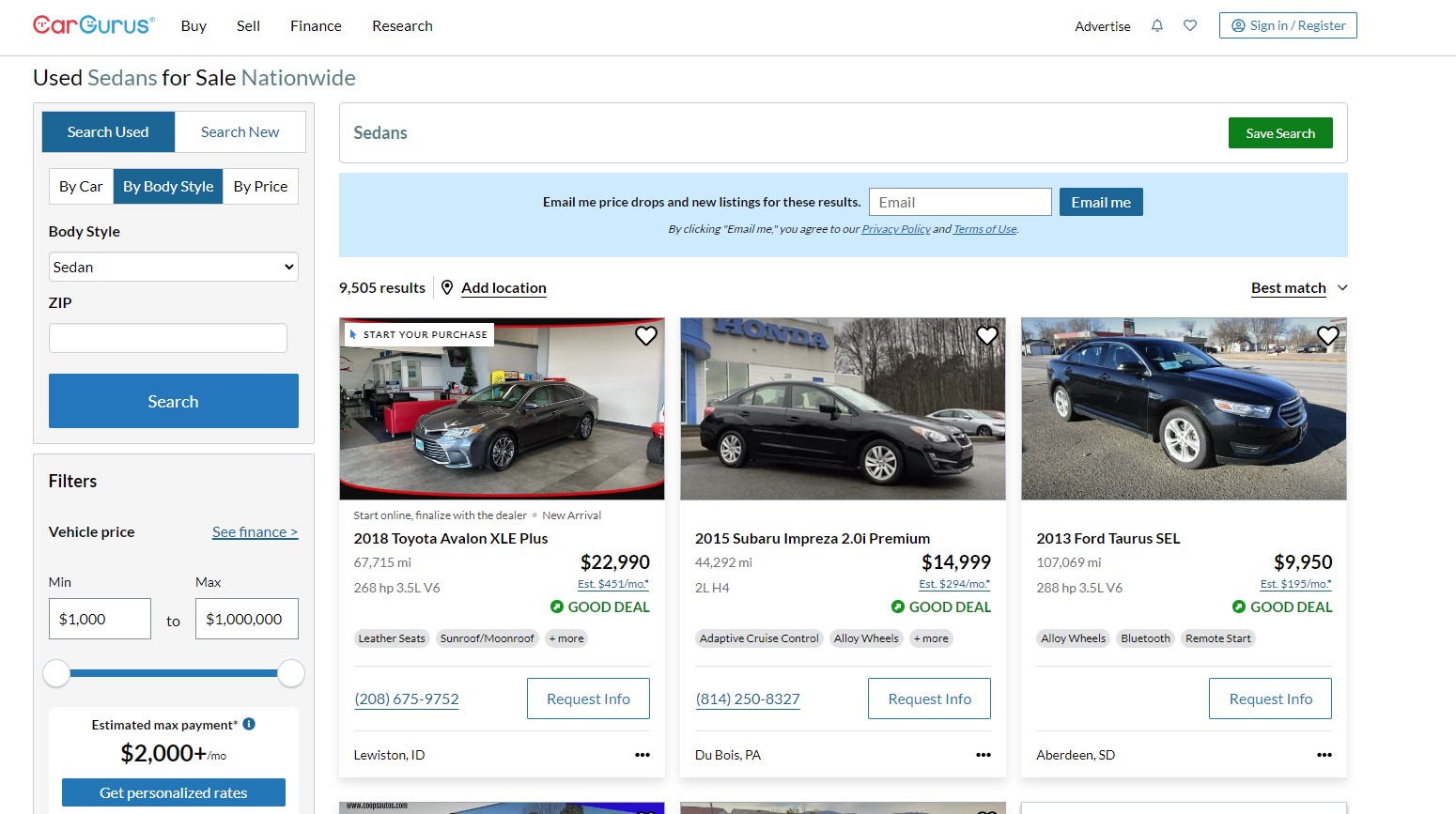Favorite the Ford Taurus listing heart
Image resolution: width=1456 pixels, height=814 pixels.
point(1328,335)
